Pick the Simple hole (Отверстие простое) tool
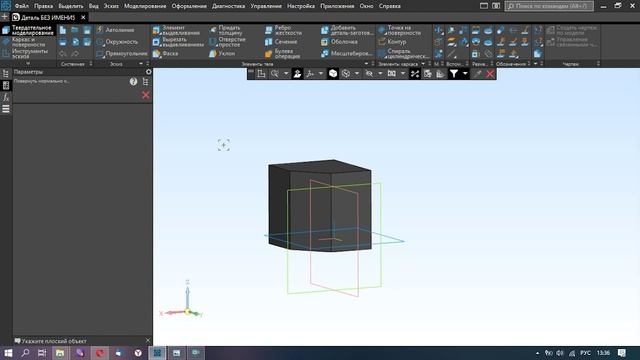The image size is (640, 360). click(227, 42)
